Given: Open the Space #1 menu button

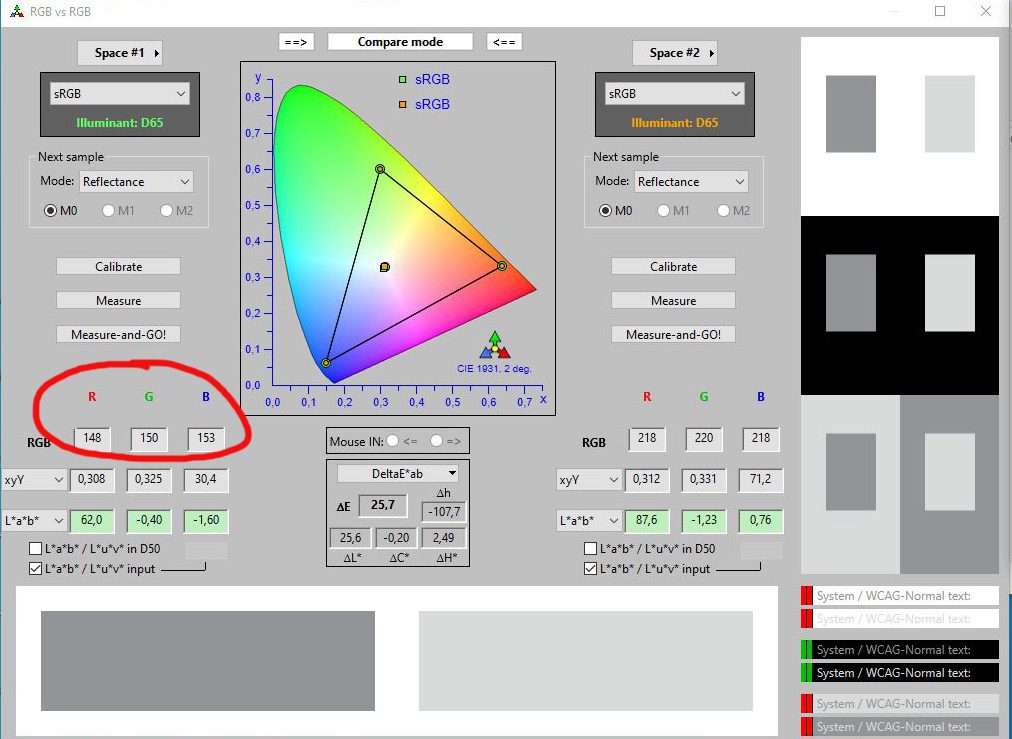Looking at the screenshot, I should (x=119, y=53).
